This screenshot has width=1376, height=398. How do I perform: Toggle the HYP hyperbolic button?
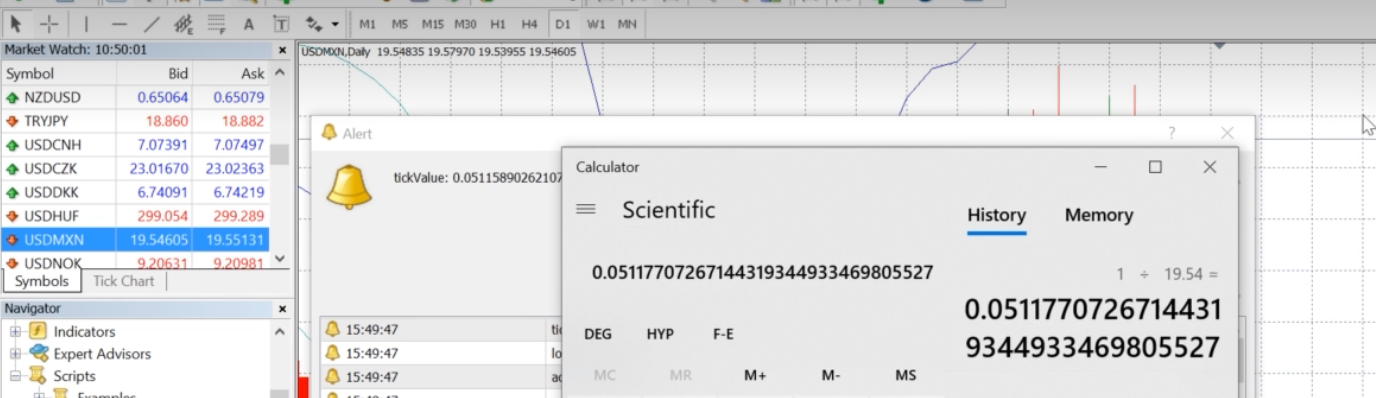point(660,334)
